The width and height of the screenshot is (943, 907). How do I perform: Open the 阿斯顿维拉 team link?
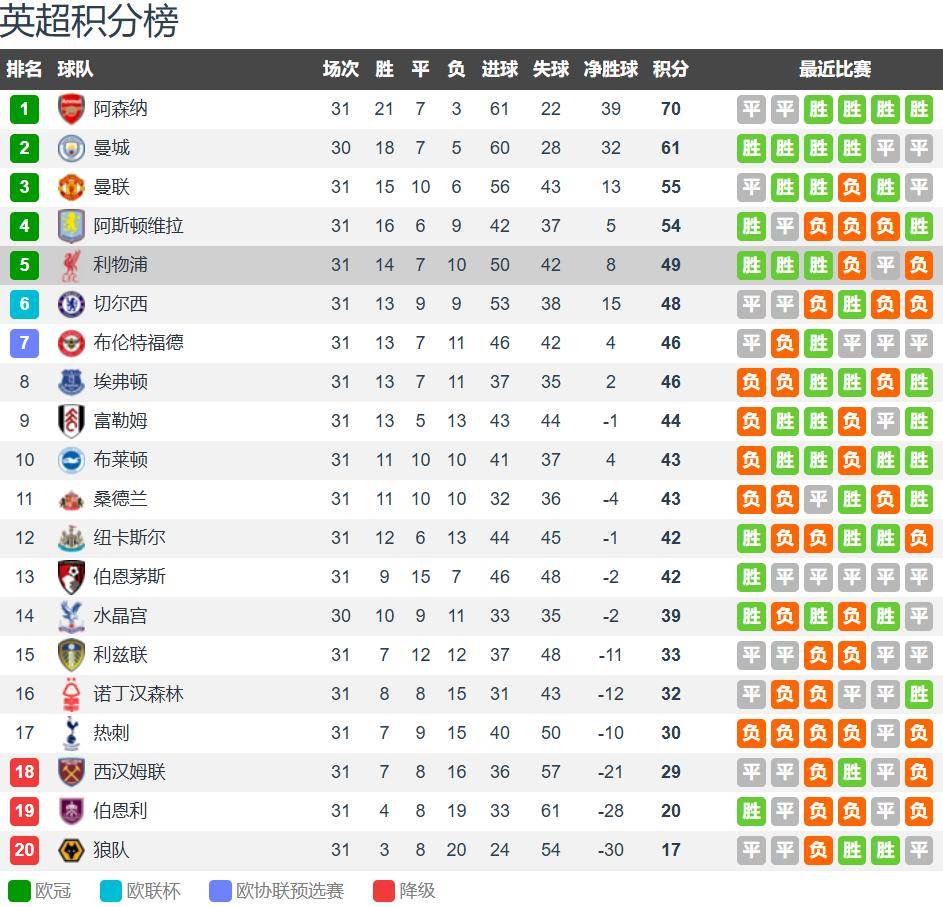point(138,226)
